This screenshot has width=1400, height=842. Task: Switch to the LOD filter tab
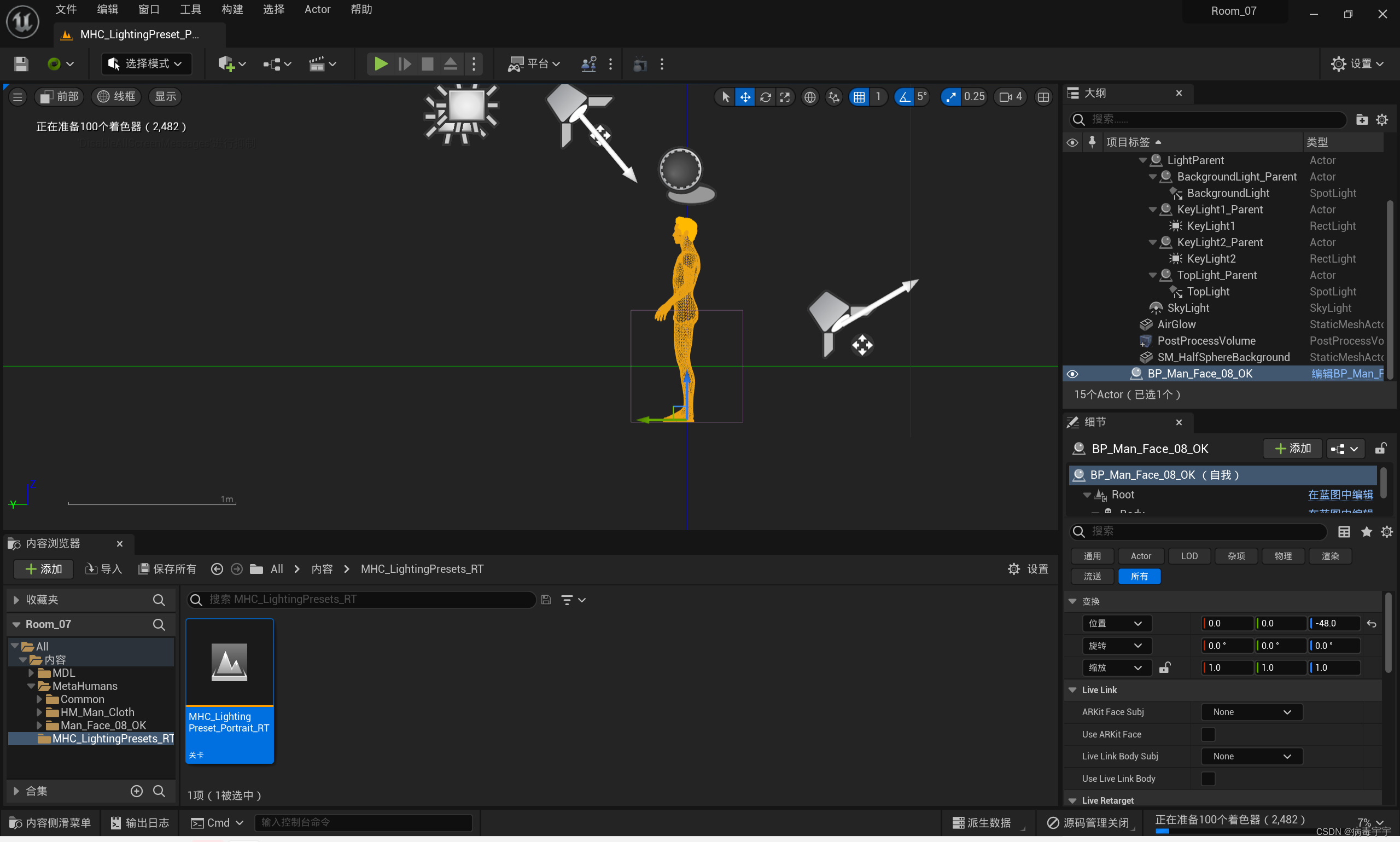click(x=1188, y=556)
